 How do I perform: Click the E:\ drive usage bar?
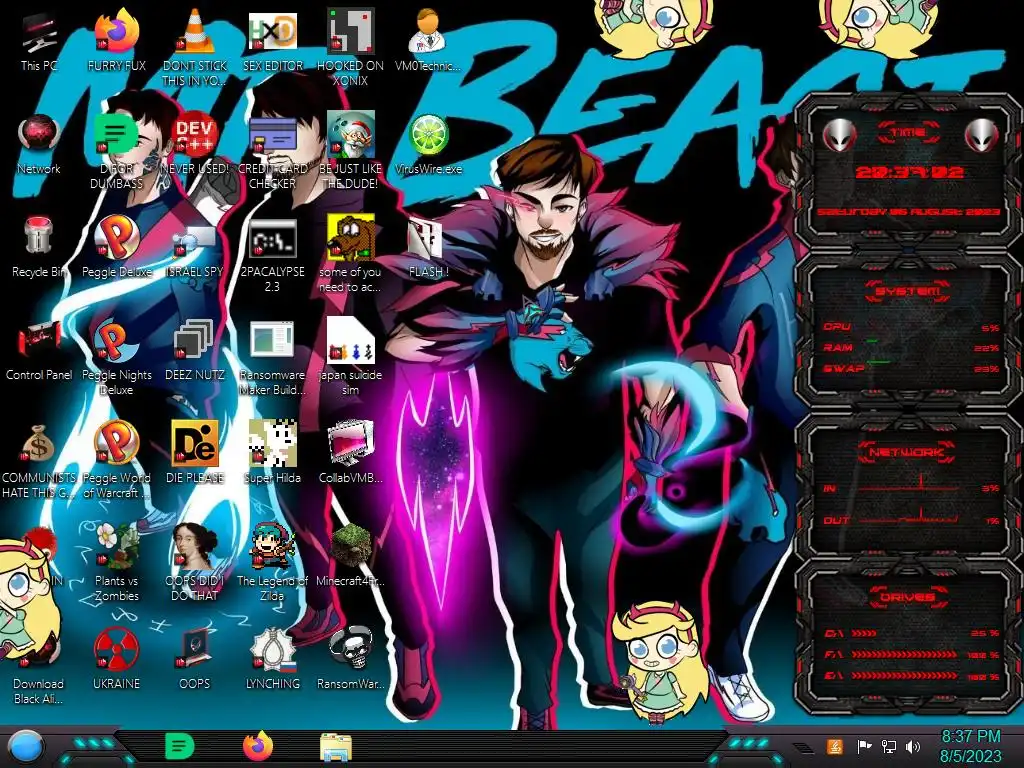tap(904, 675)
